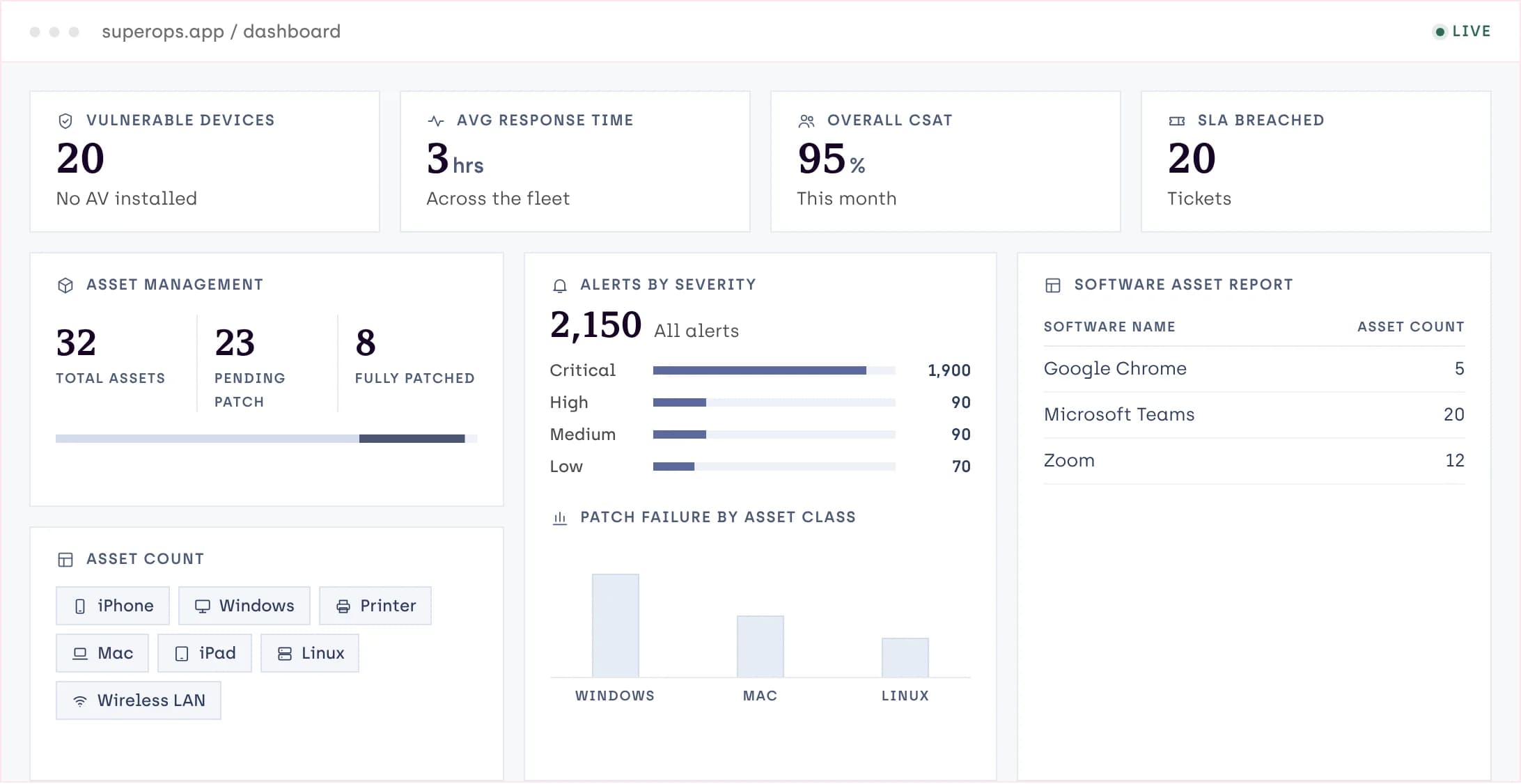Click the ticket icon next to SLA Breached
The height and width of the screenshot is (784, 1521).
pyautogui.click(x=1177, y=121)
